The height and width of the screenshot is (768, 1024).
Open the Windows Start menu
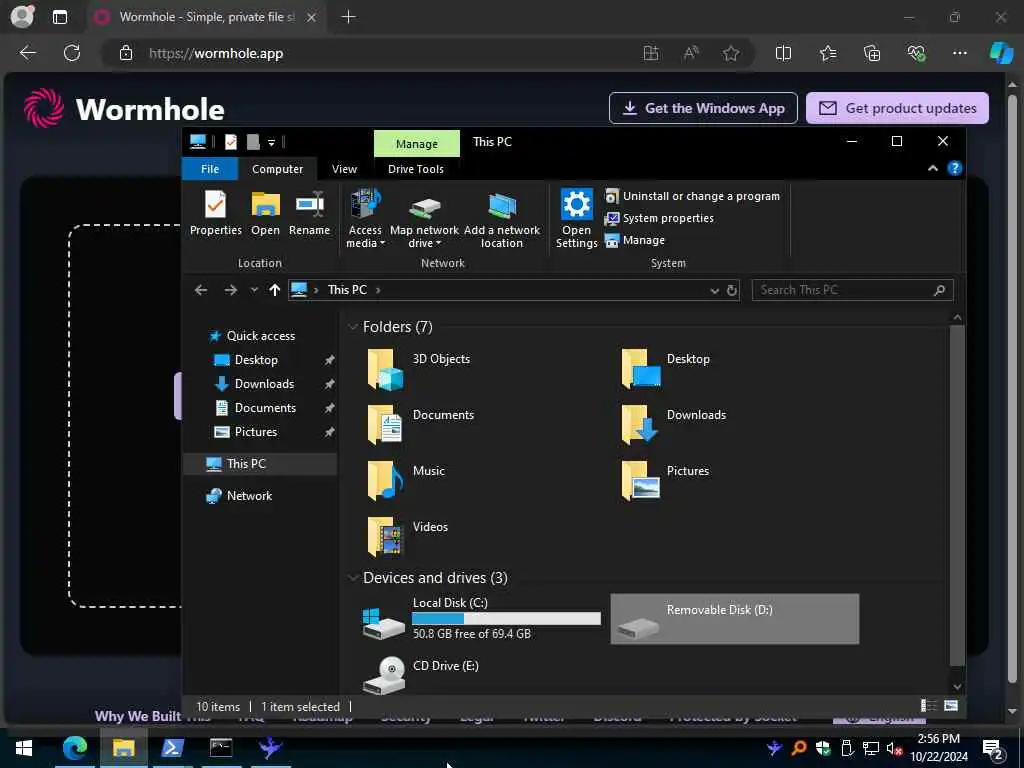24,748
